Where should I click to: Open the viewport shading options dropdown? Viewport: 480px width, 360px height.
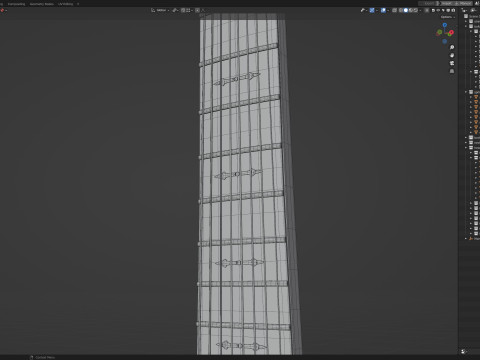tap(420, 10)
